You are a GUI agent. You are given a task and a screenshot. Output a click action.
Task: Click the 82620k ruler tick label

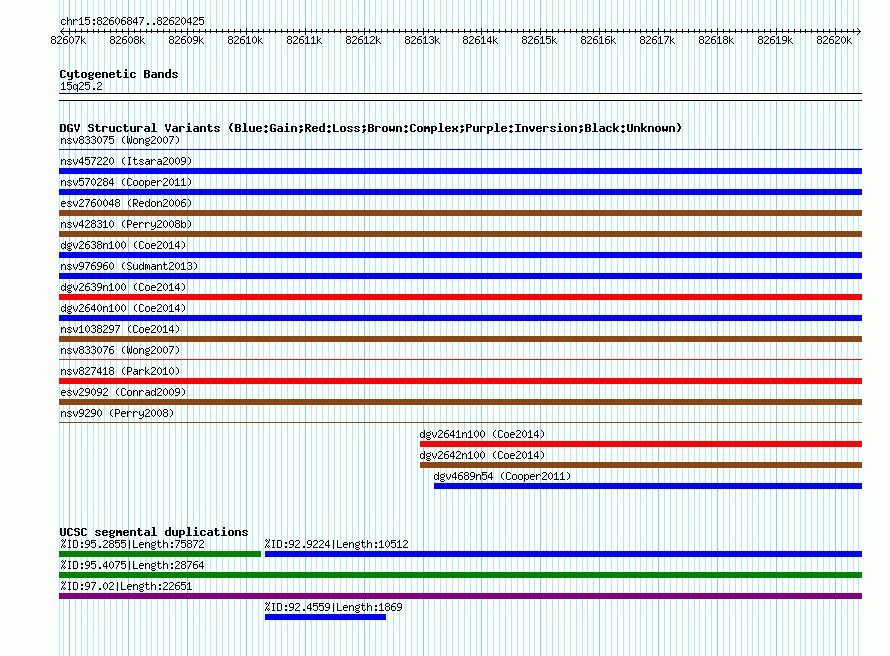pos(834,40)
